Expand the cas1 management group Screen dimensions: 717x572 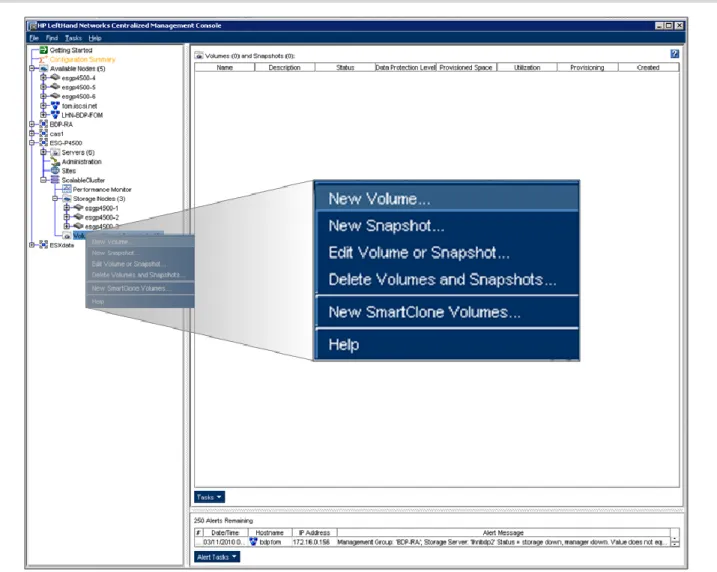point(32,134)
